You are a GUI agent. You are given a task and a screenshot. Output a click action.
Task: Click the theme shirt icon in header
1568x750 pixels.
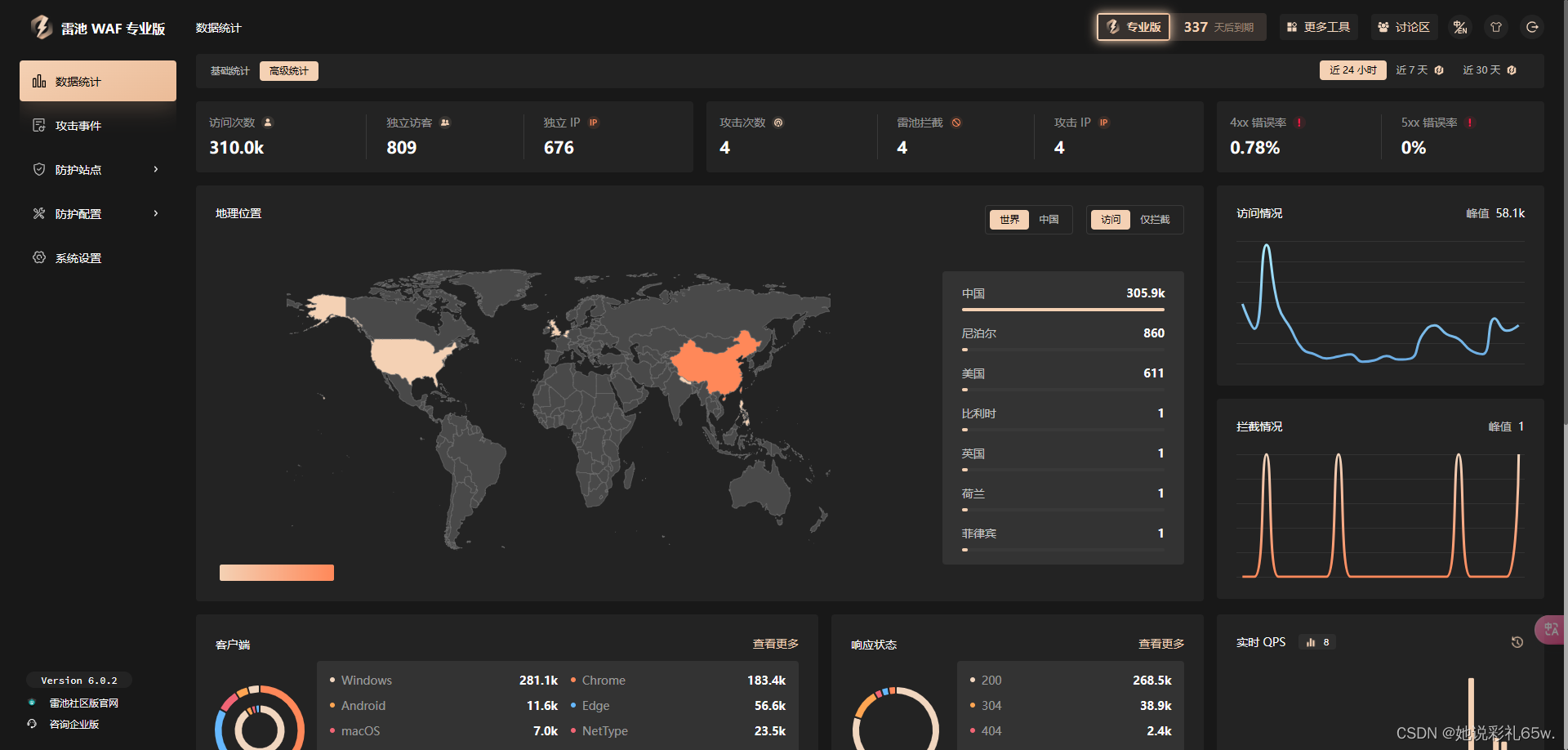(x=1496, y=27)
